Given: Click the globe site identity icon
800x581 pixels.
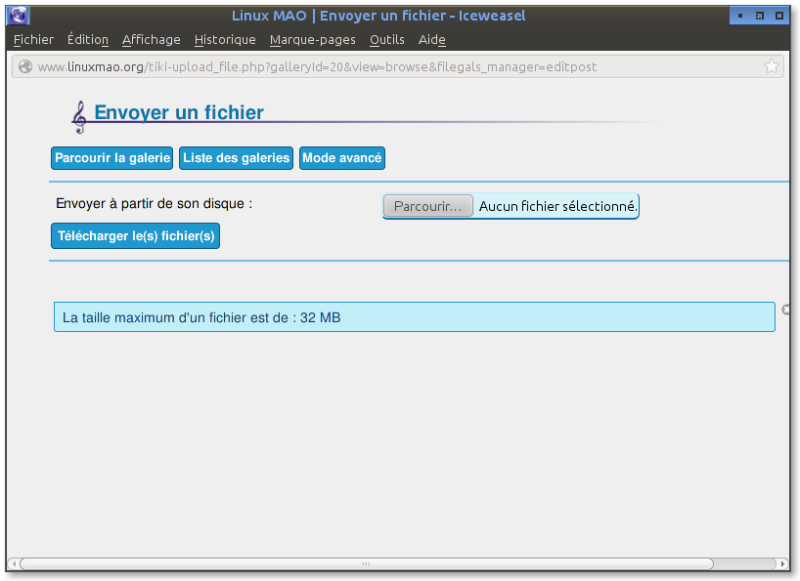Looking at the screenshot, I should (25, 66).
